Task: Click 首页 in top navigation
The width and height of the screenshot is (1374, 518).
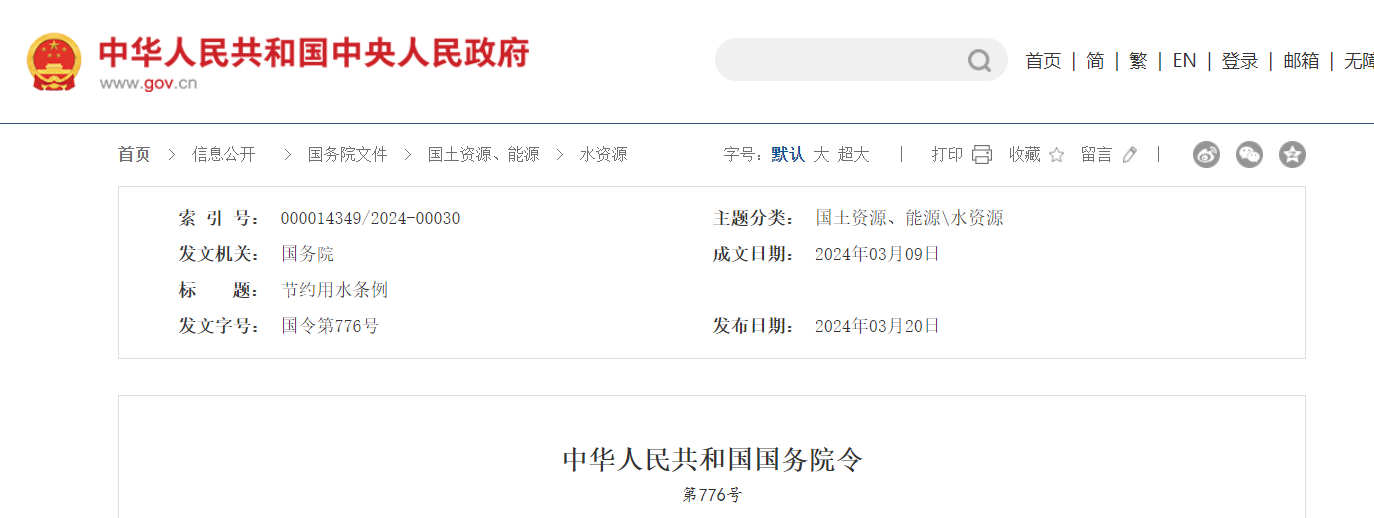Action: [x=1043, y=61]
